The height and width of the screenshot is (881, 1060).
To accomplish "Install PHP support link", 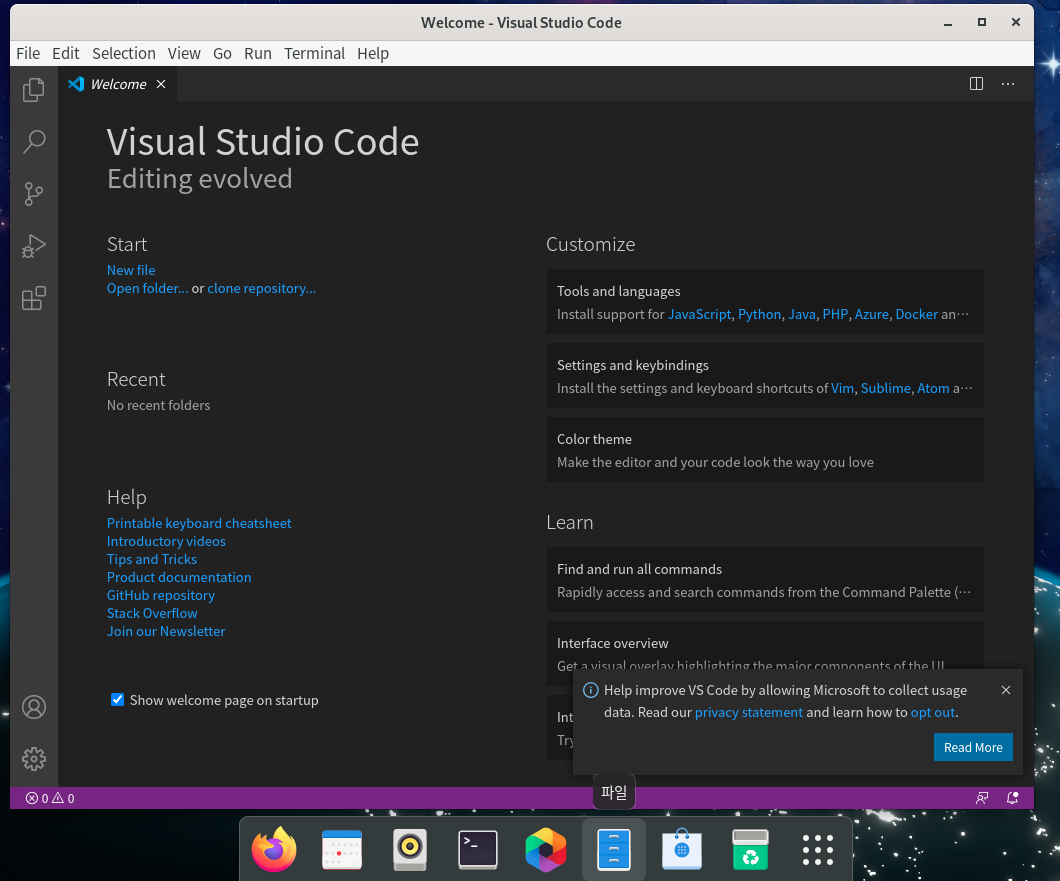I will 835,314.
